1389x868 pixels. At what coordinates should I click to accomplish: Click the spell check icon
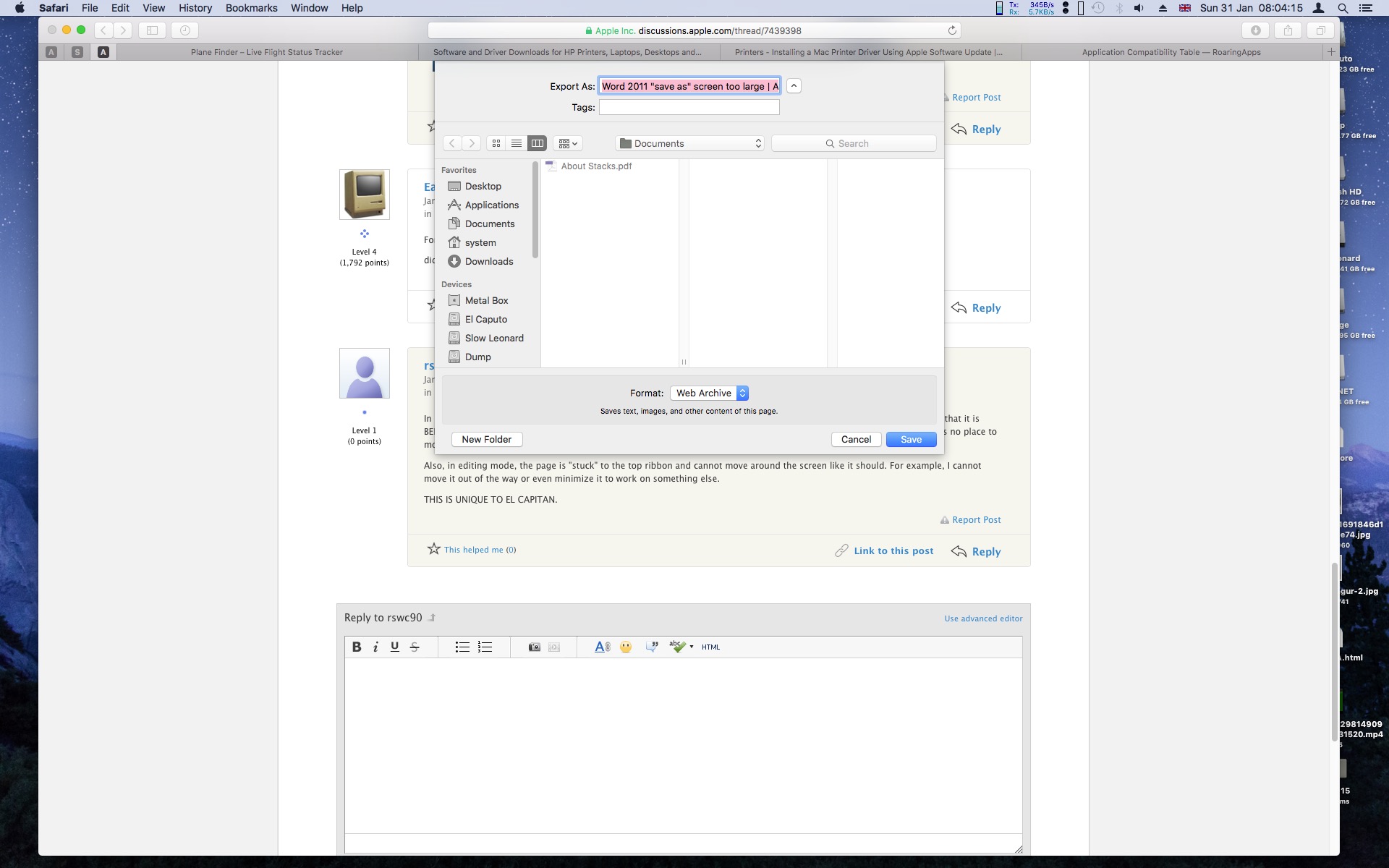[678, 647]
